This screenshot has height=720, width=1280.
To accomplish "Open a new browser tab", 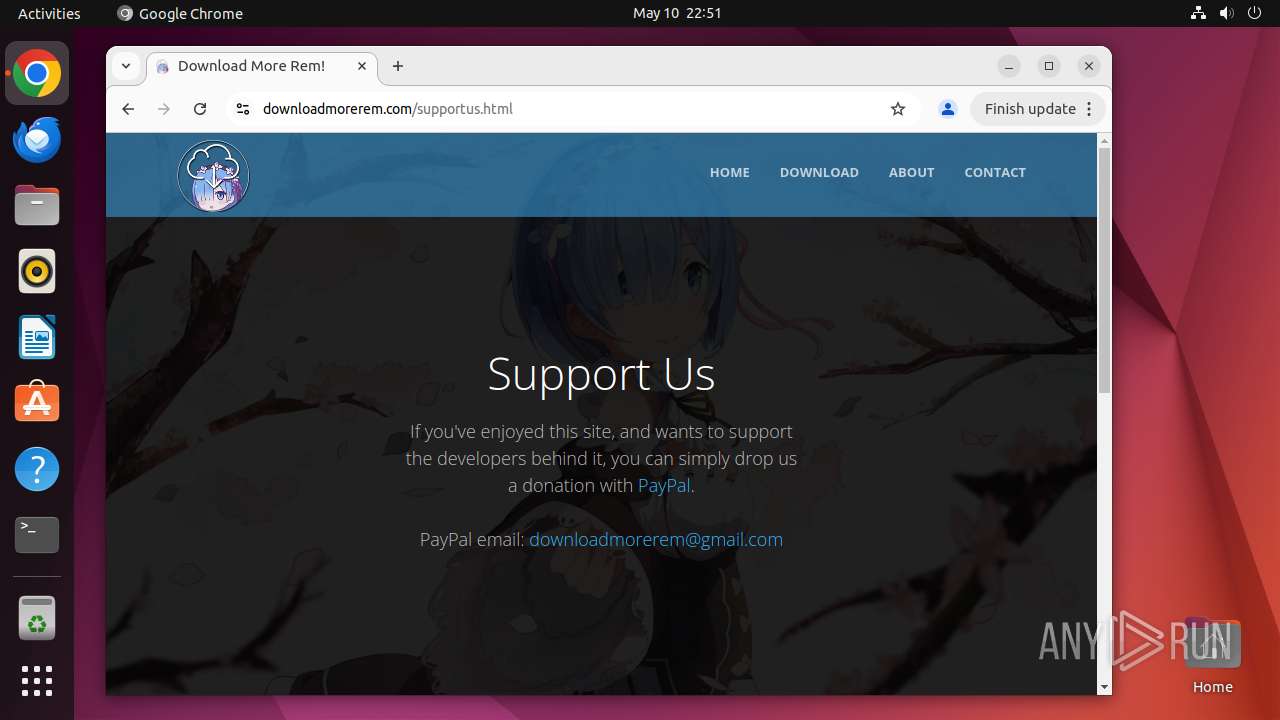I will [398, 66].
